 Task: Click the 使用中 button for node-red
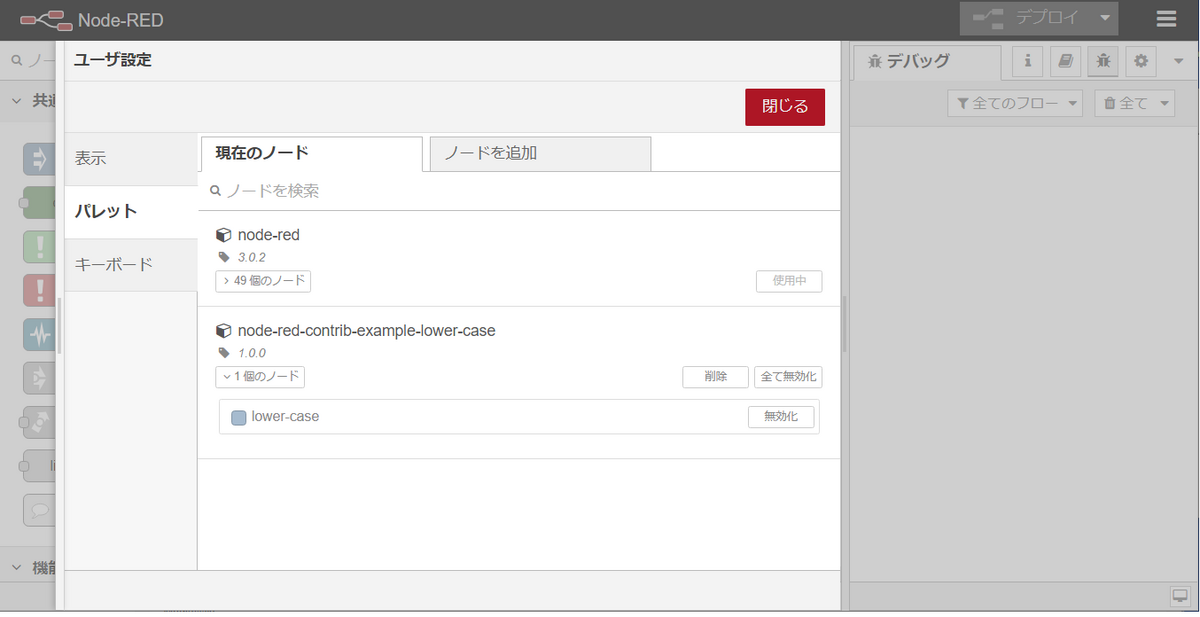(x=789, y=281)
